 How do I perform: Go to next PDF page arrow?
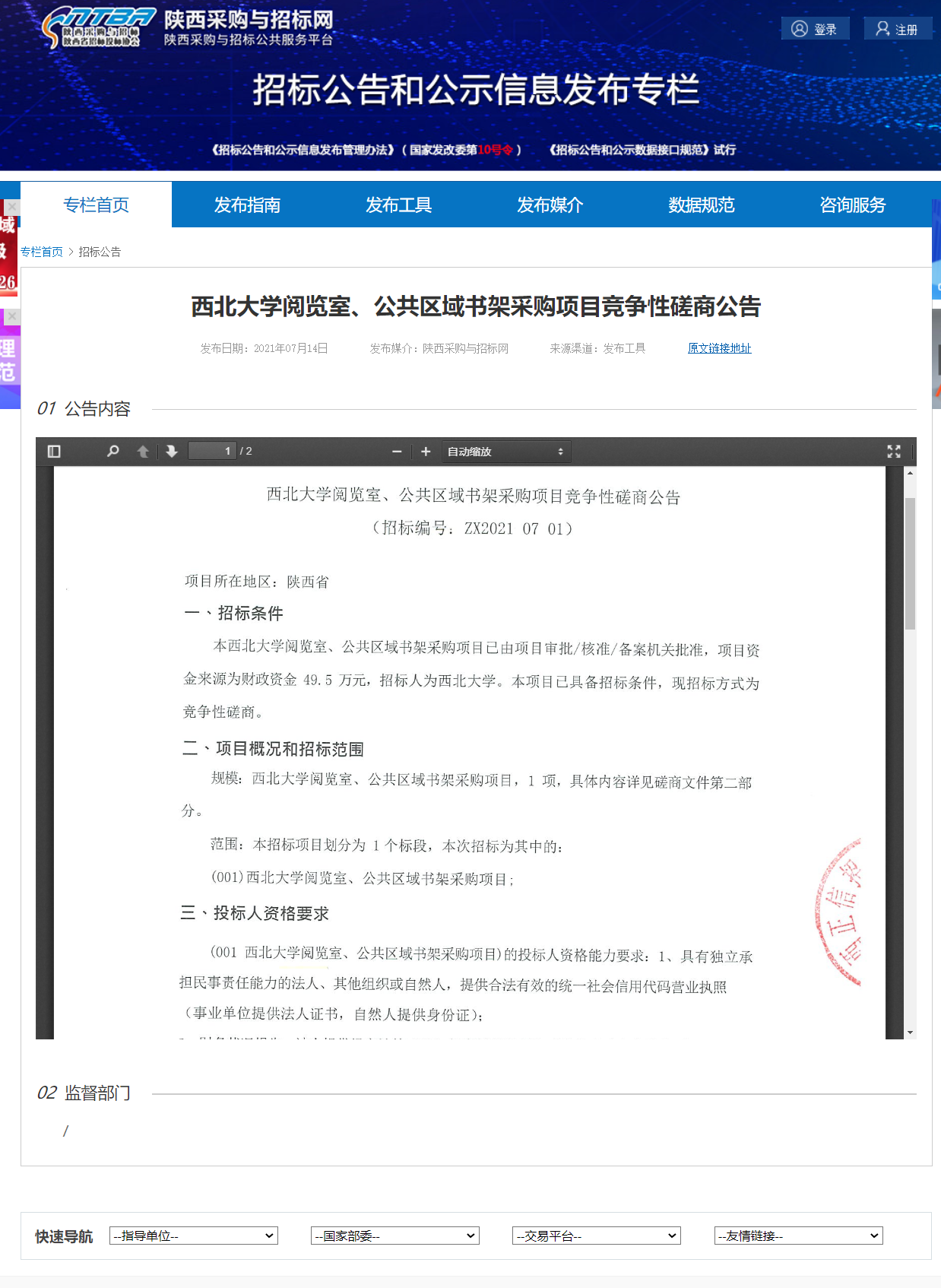172,452
